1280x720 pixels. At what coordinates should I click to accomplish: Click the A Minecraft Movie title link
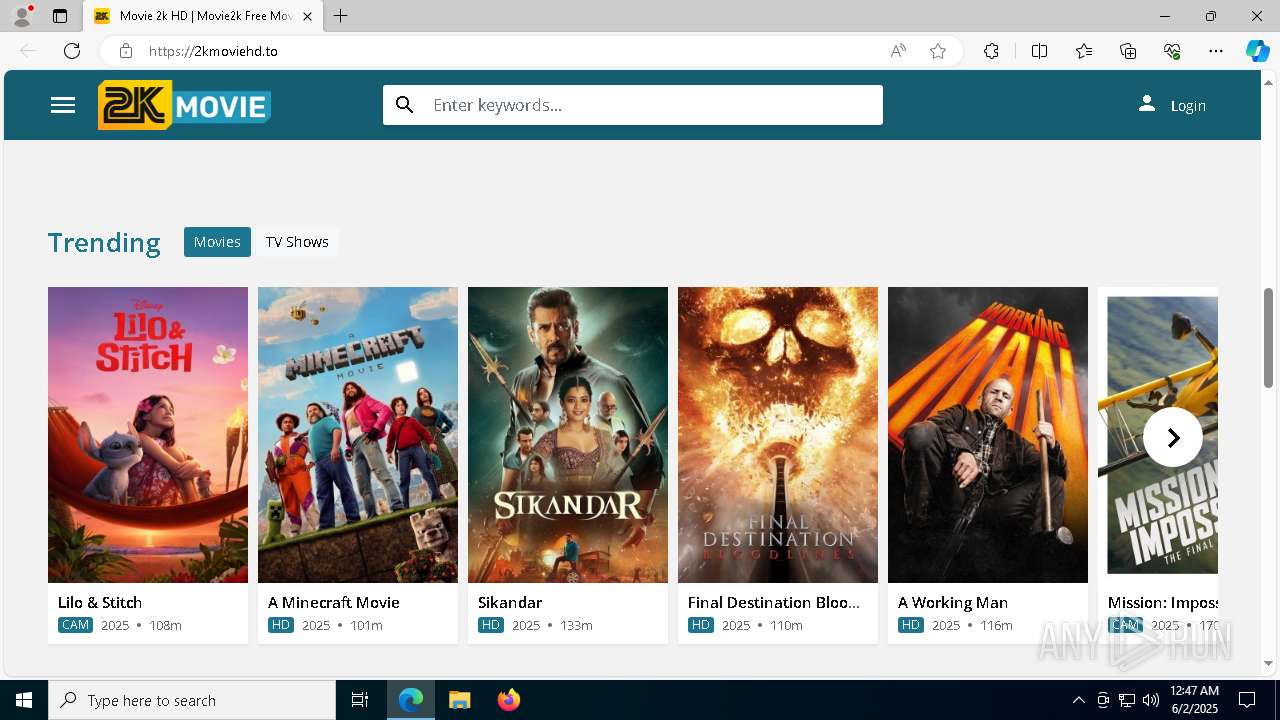tap(334, 602)
